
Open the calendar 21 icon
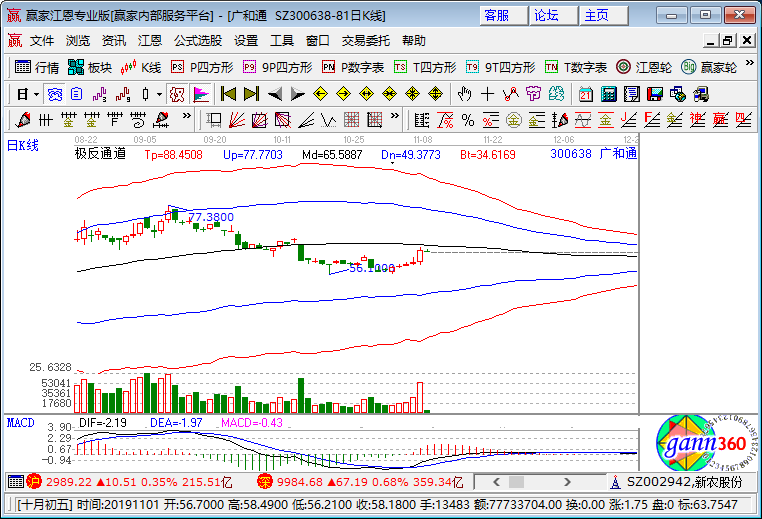pos(586,94)
